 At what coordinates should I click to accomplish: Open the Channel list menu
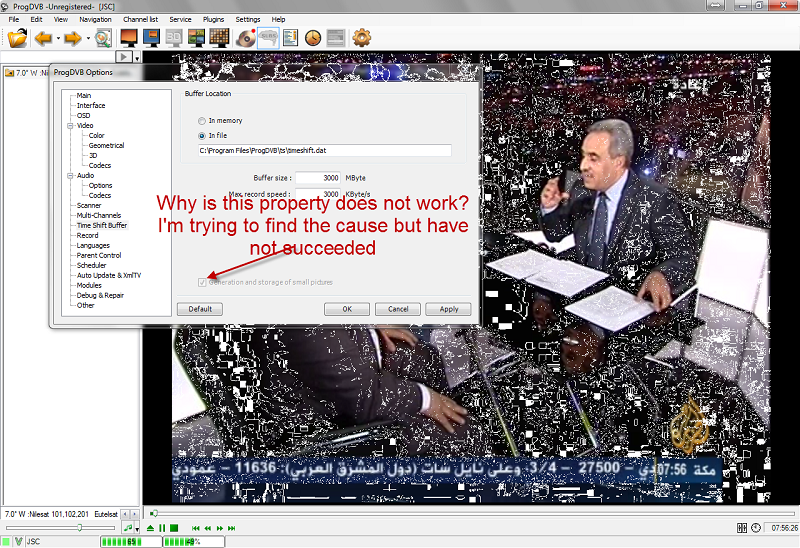coord(140,19)
